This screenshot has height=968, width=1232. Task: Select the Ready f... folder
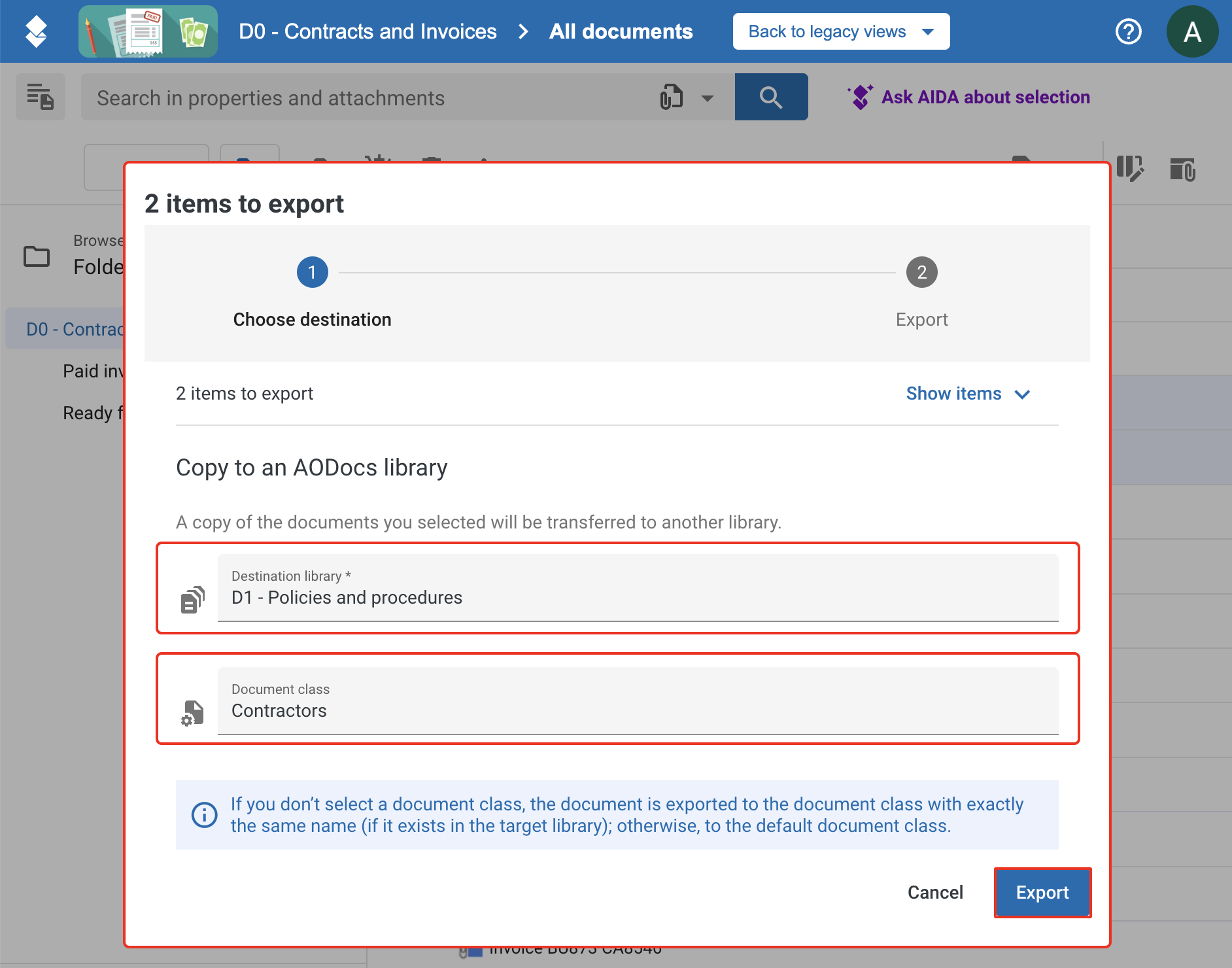[93, 413]
